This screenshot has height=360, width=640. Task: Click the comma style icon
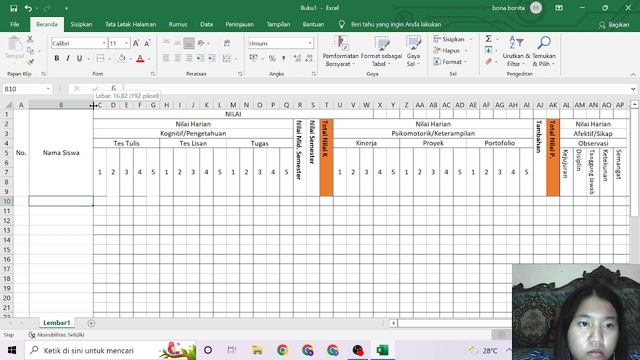283,58
